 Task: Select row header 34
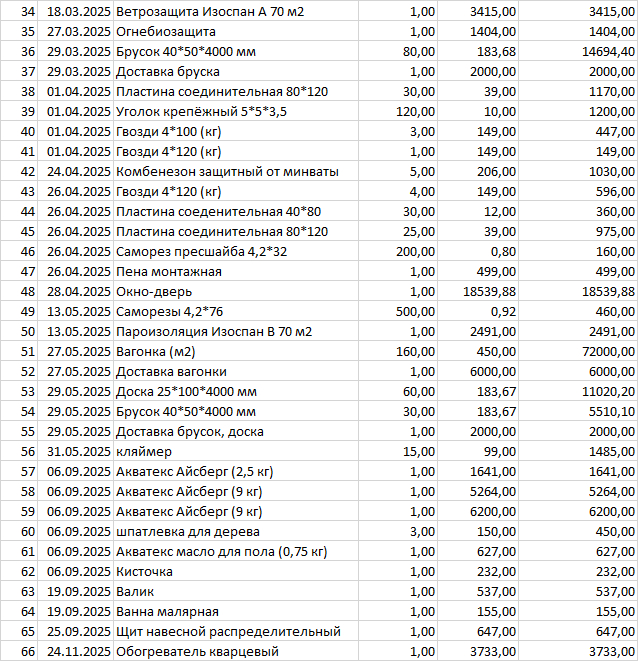tap(18, 12)
